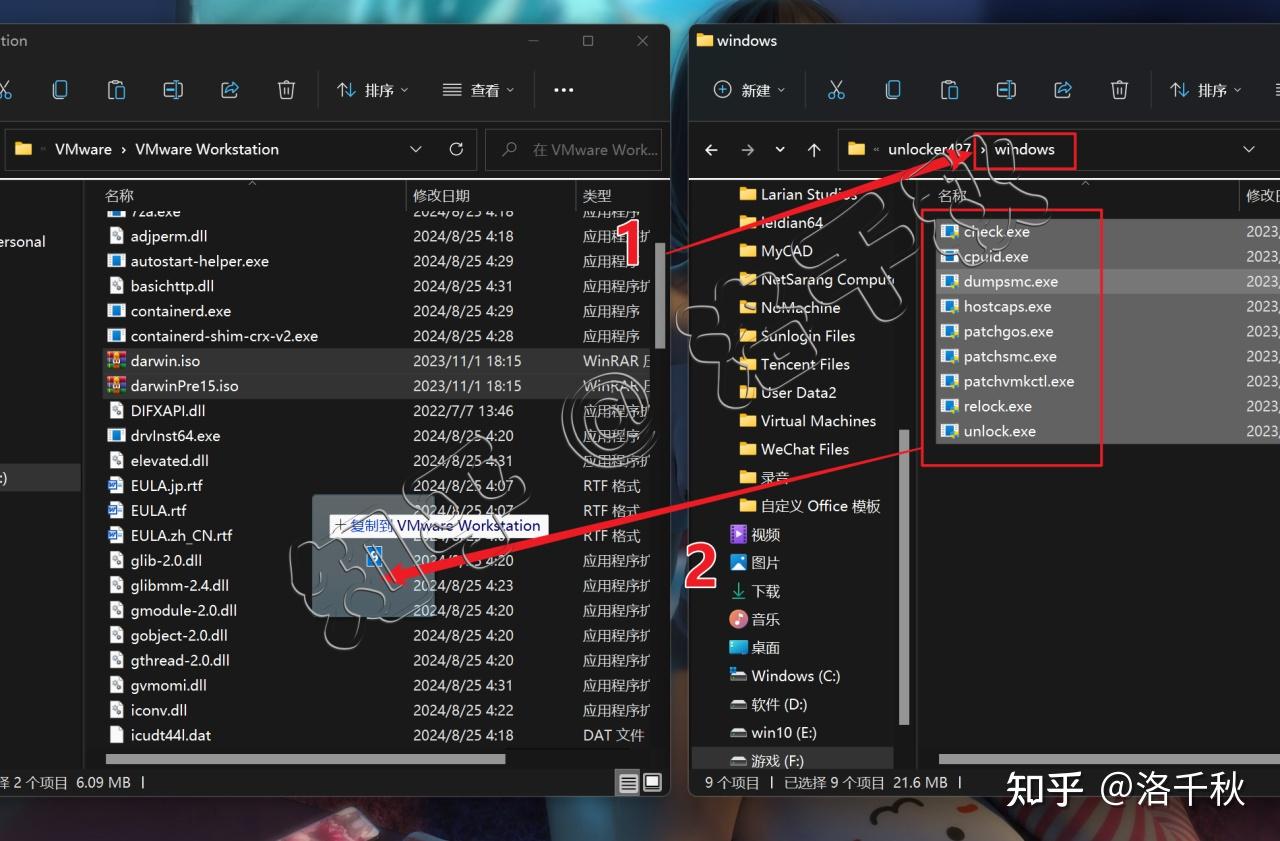
Task: Switch to large icons view in left window
Action: click(x=652, y=783)
